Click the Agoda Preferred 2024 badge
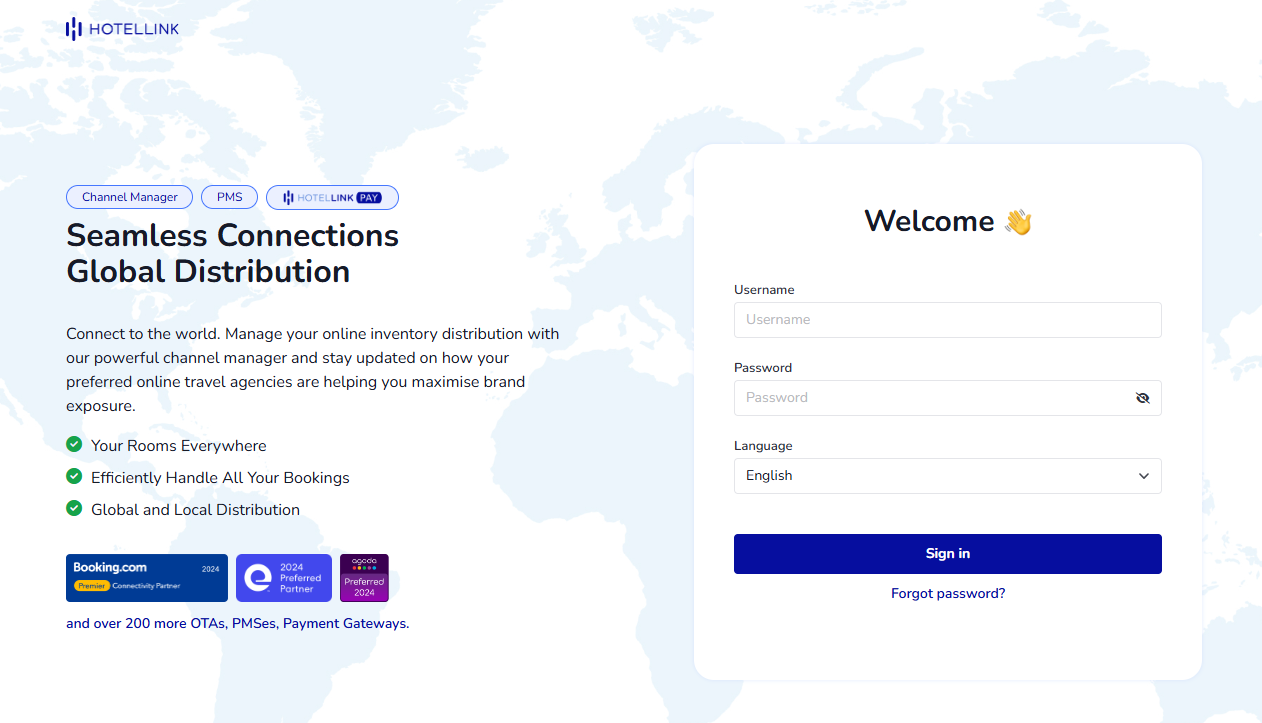Viewport: 1262px width, 723px height. click(x=364, y=577)
